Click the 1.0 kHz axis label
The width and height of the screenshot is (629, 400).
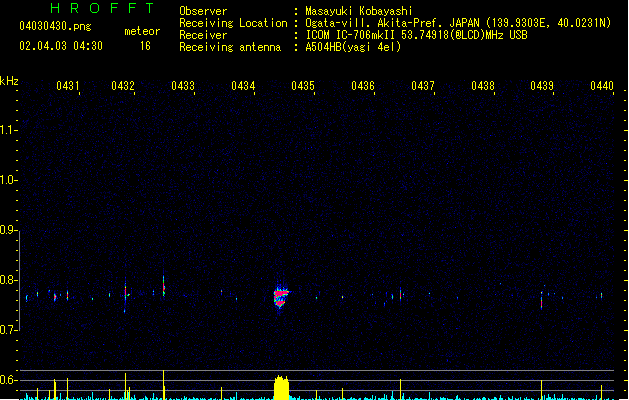pyautogui.click(x=7, y=180)
